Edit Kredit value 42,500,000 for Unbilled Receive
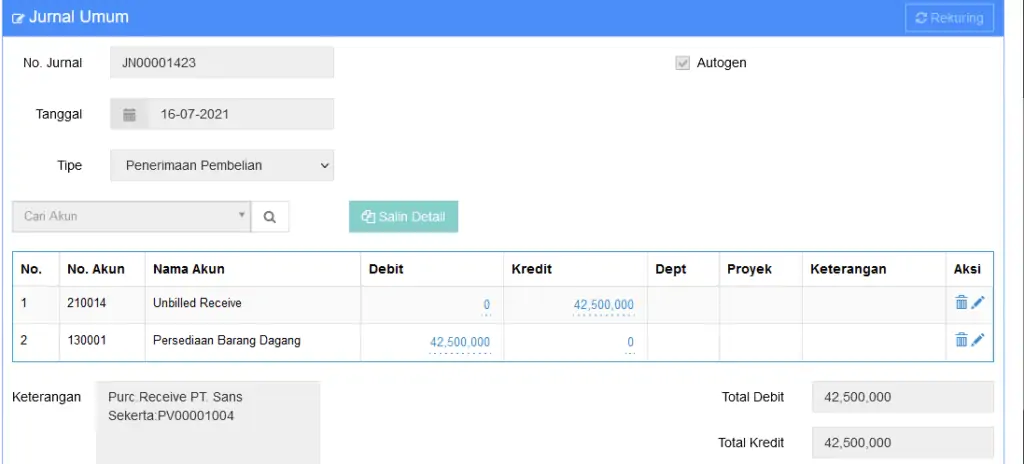Screen dimensions: 1024x464 point(603,305)
